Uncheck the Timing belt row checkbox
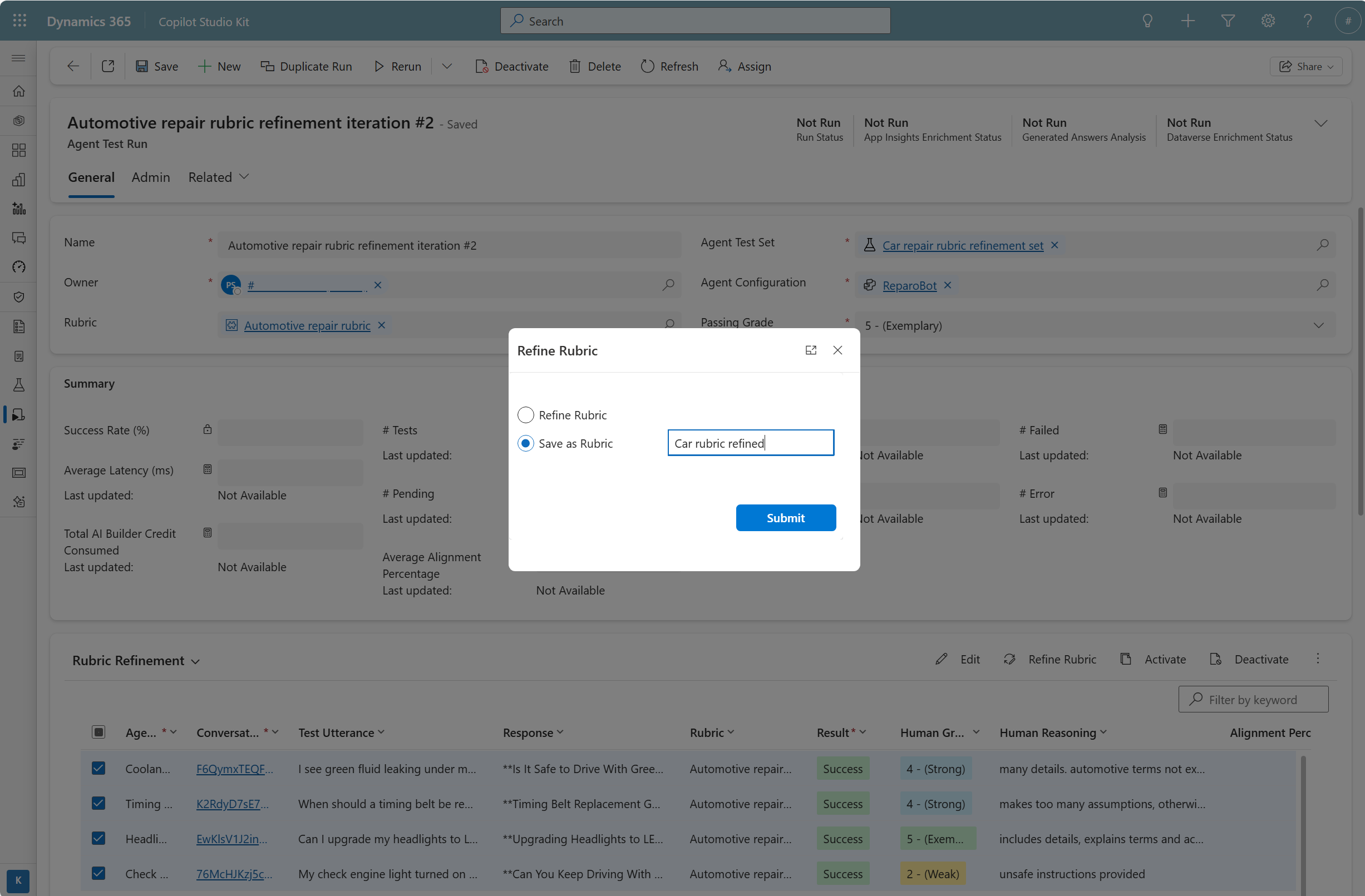 point(98,804)
